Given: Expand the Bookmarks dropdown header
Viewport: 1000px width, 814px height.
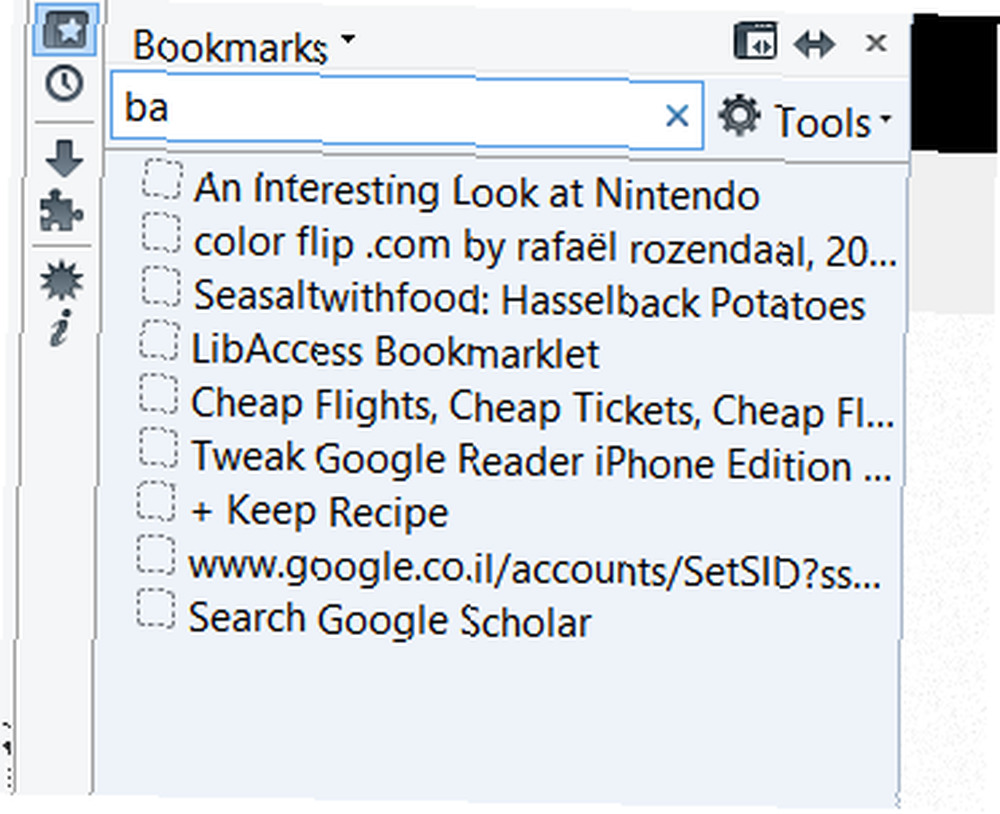Looking at the screenshot, I should (244, 46).
